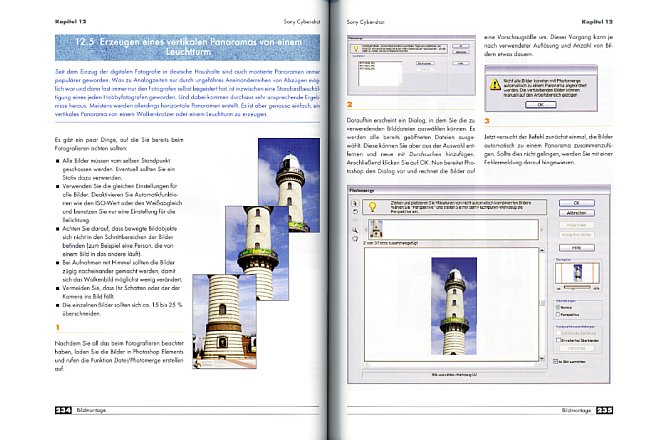Select the lighthouse thumbnail in the lightbox strip
This screenshot has width=668, height=440.
[376, 229]
